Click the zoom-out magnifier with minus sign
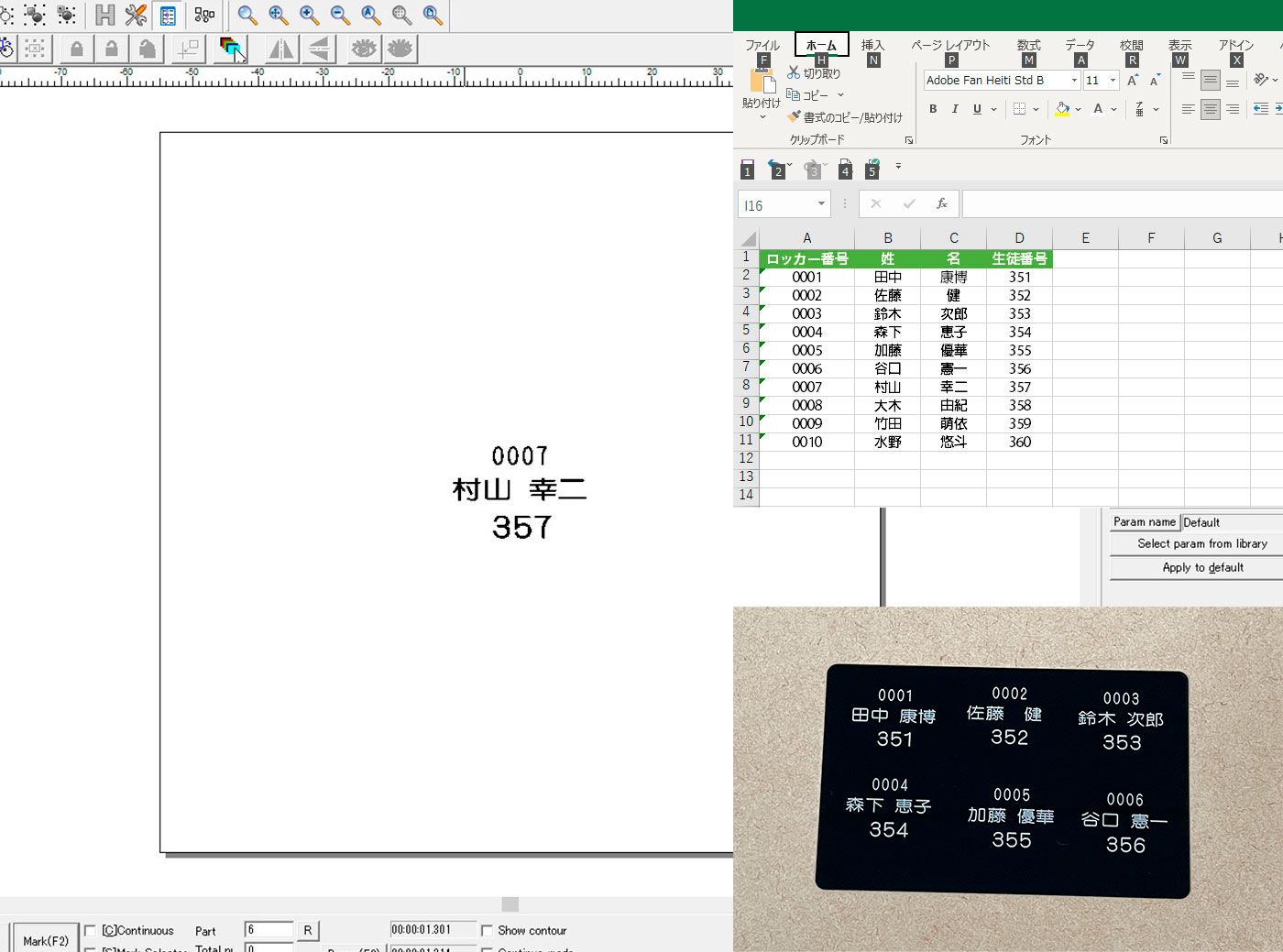Image resolution: width=1283 pixels, height=952 pixels. [340, 15]
